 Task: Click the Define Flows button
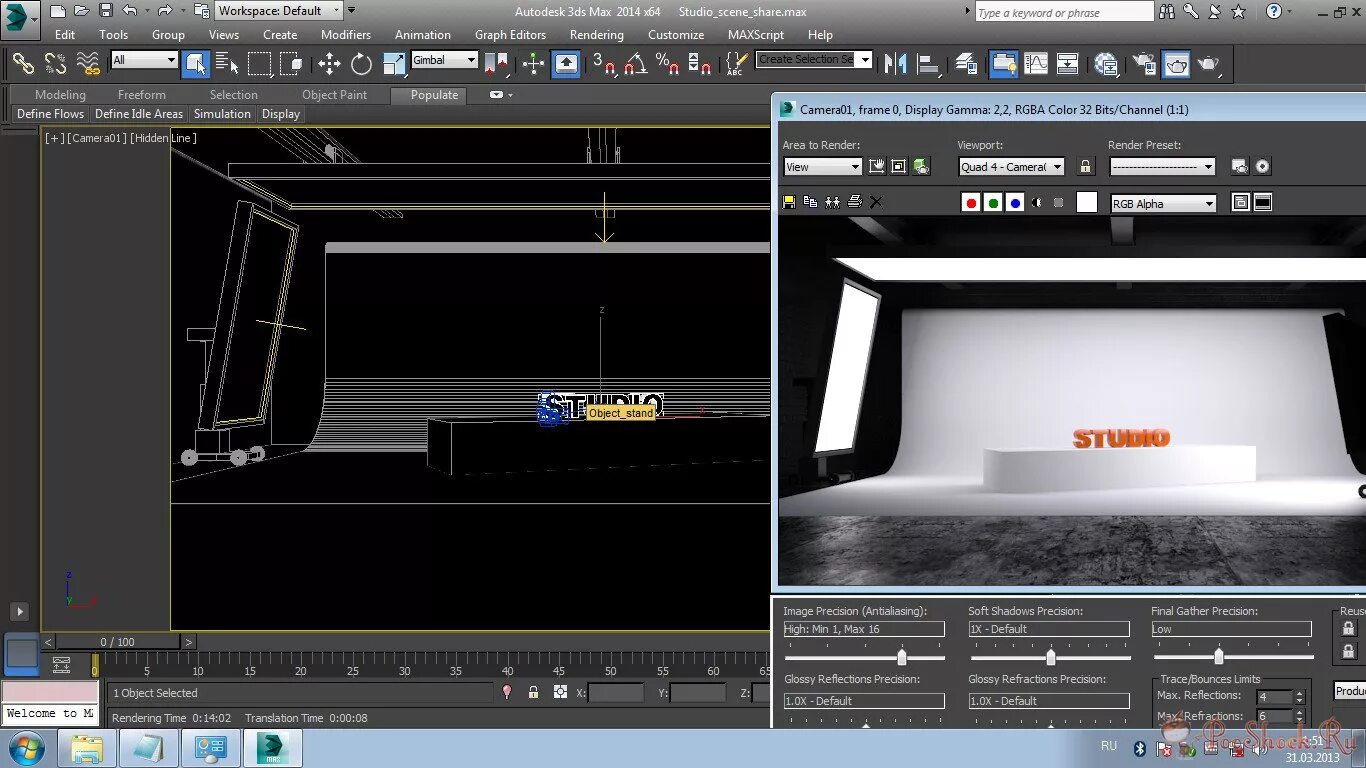[50, 113]
